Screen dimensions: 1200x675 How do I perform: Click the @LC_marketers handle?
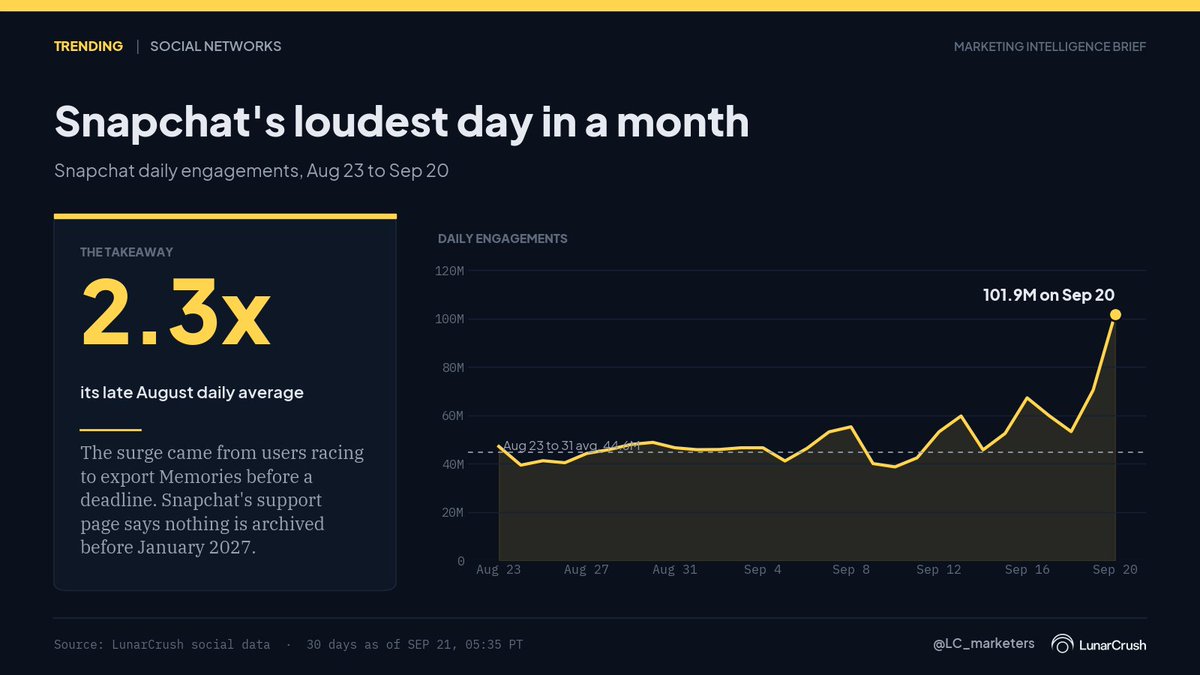(984, 644)
